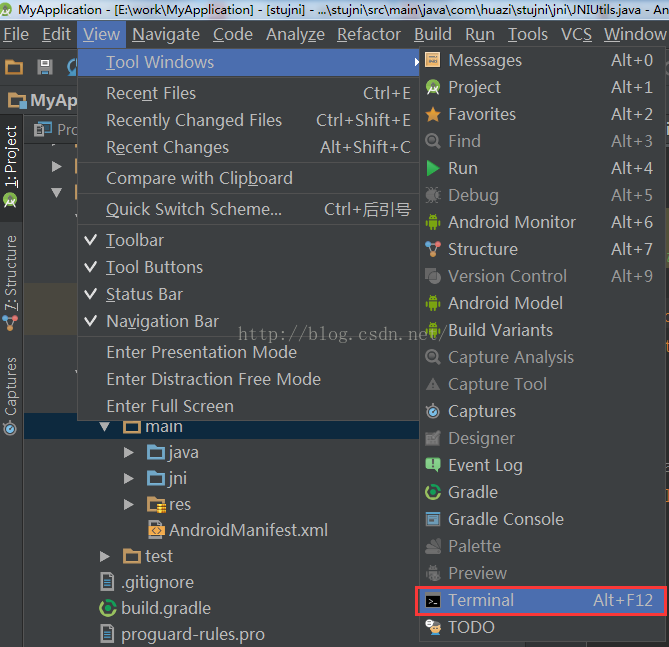Open the VCS menu

[576, 34]
